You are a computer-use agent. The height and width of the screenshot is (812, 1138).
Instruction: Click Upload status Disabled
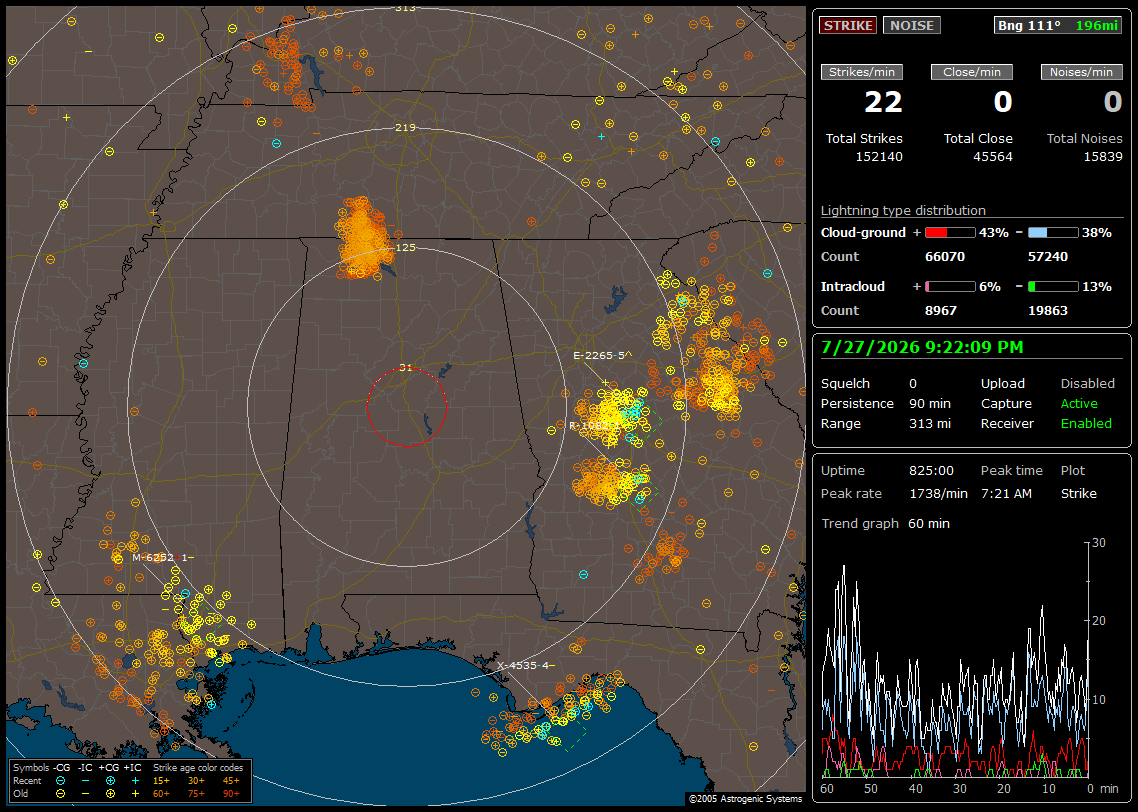(x=1087, y=384)
